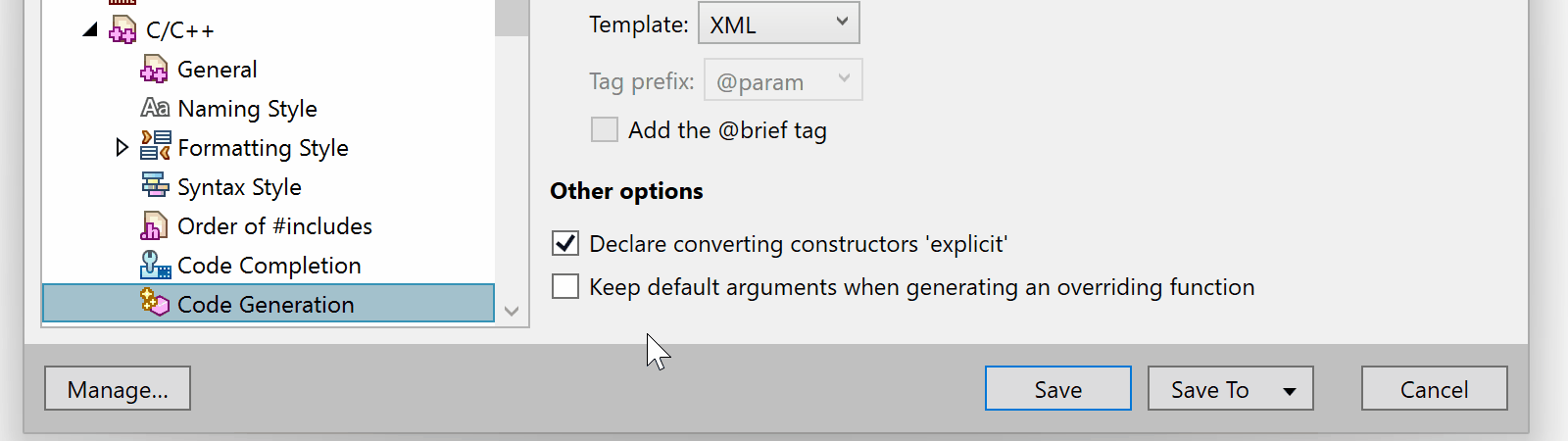Click the Syntax Style icon

coord(155,185)
